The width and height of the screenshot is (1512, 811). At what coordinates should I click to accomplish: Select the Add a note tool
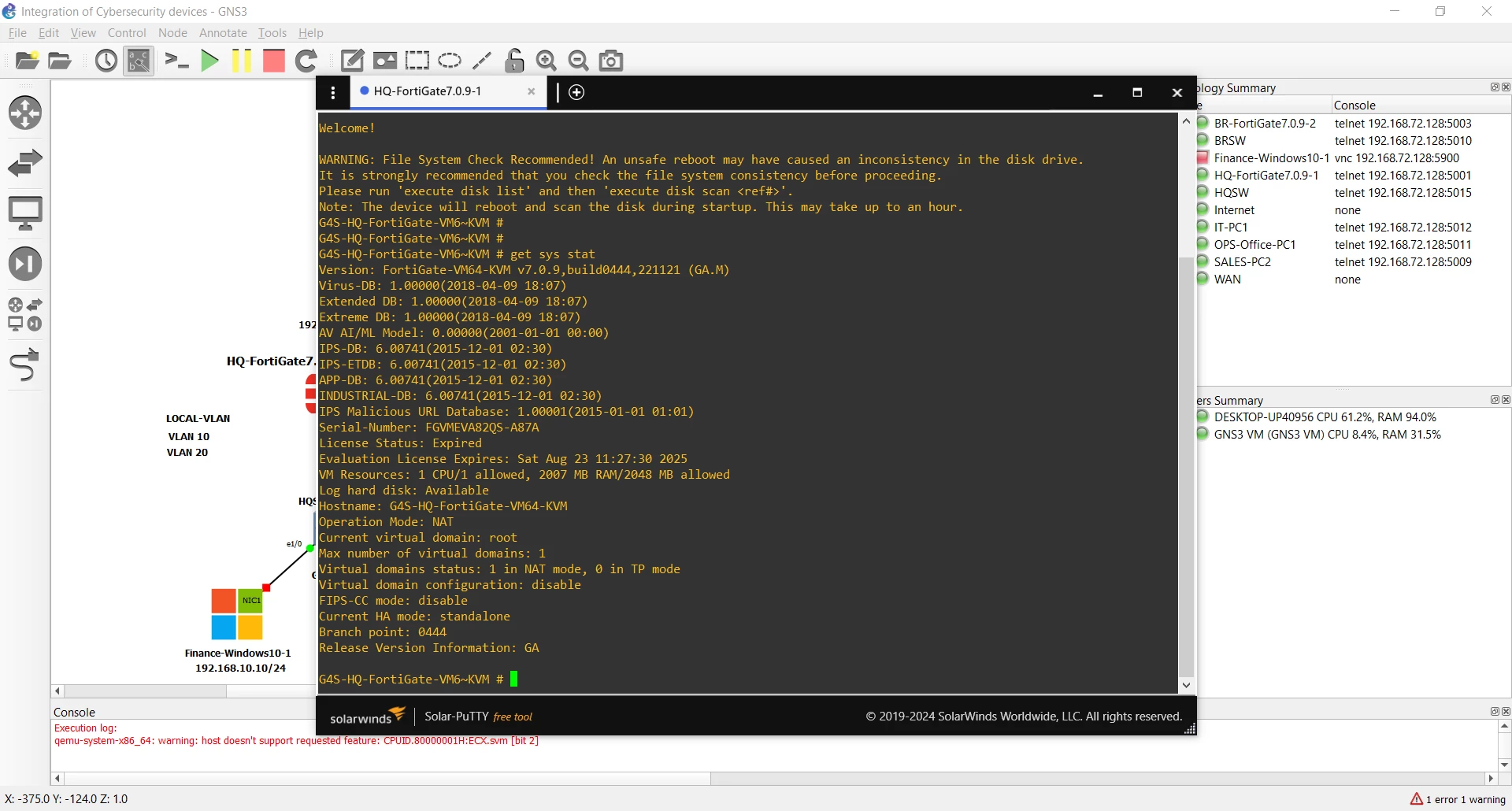[x=352, y=61]
